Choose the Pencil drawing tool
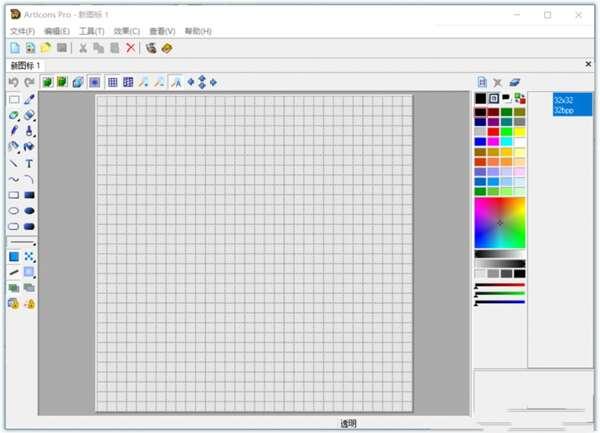 point(14,131)
